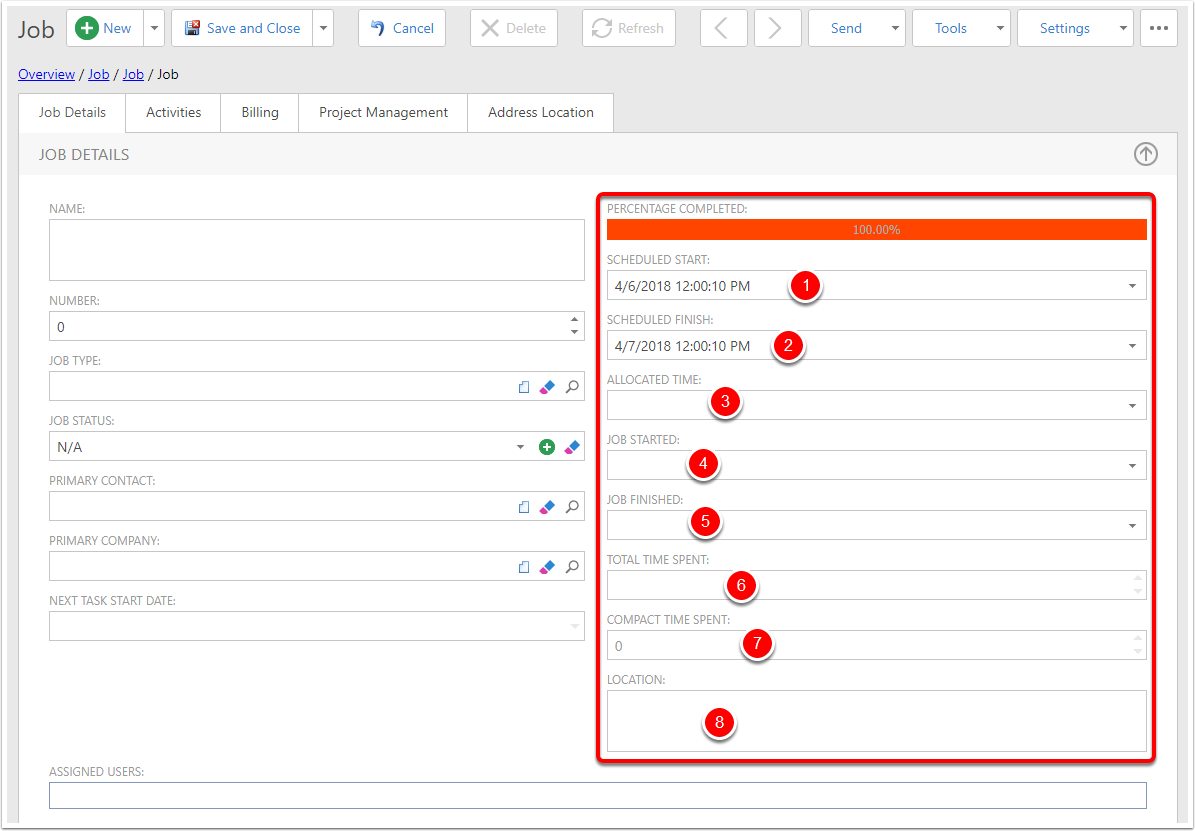Open the Allocated Time dropdown arrow
The height and width of the screenshot is (831, 1195).
click(1132, 406)
